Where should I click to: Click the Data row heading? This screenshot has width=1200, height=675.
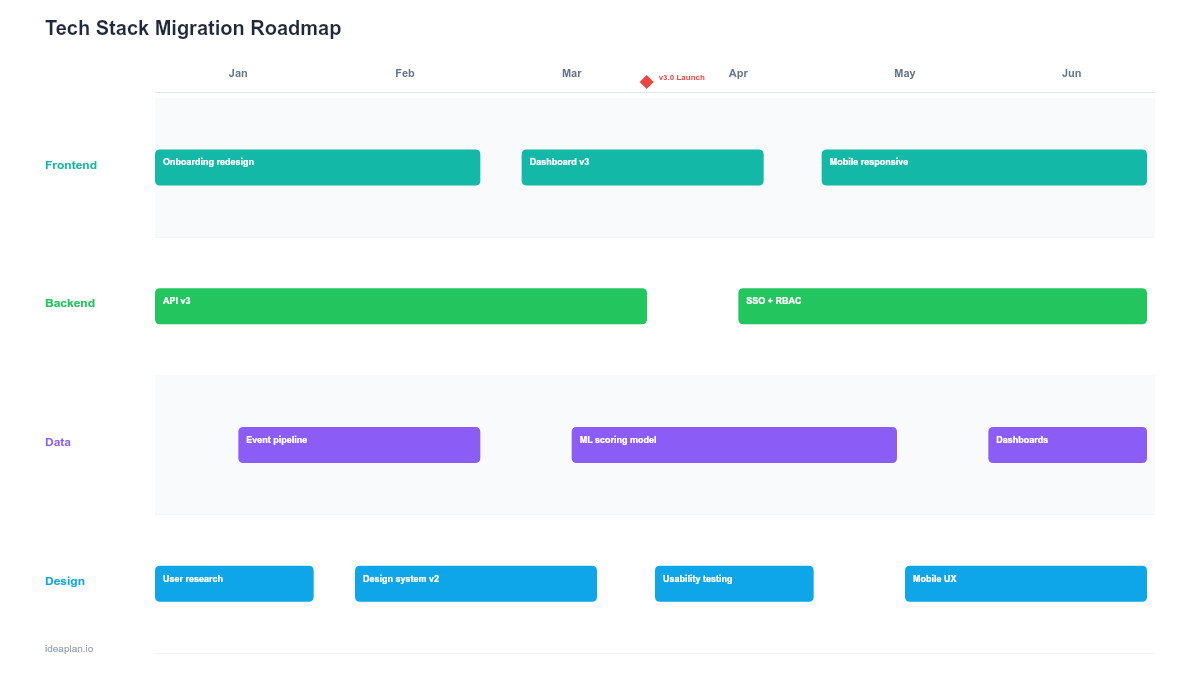pyautogui.click(x=57, y=442)
